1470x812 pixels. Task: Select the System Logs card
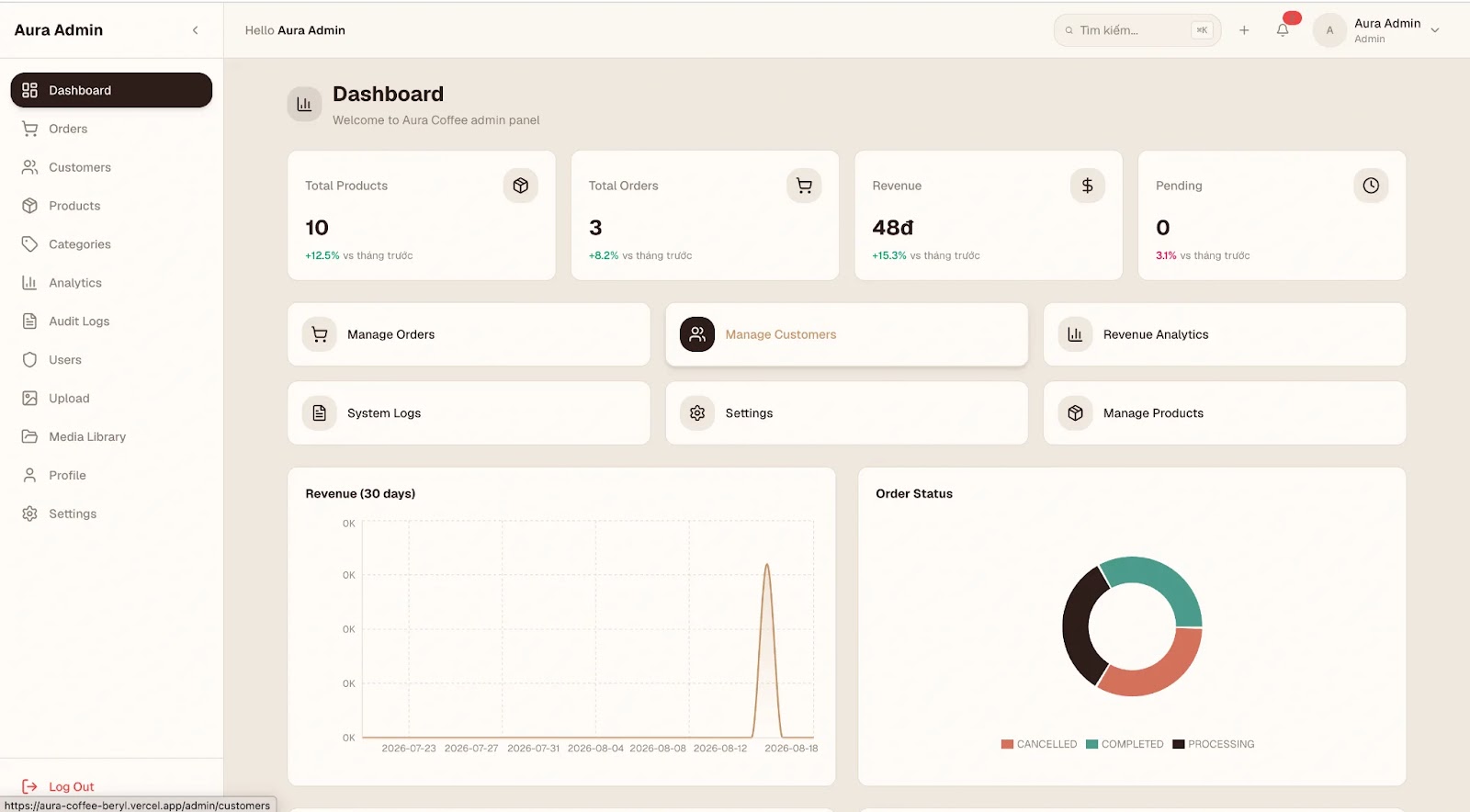(469, 413)
